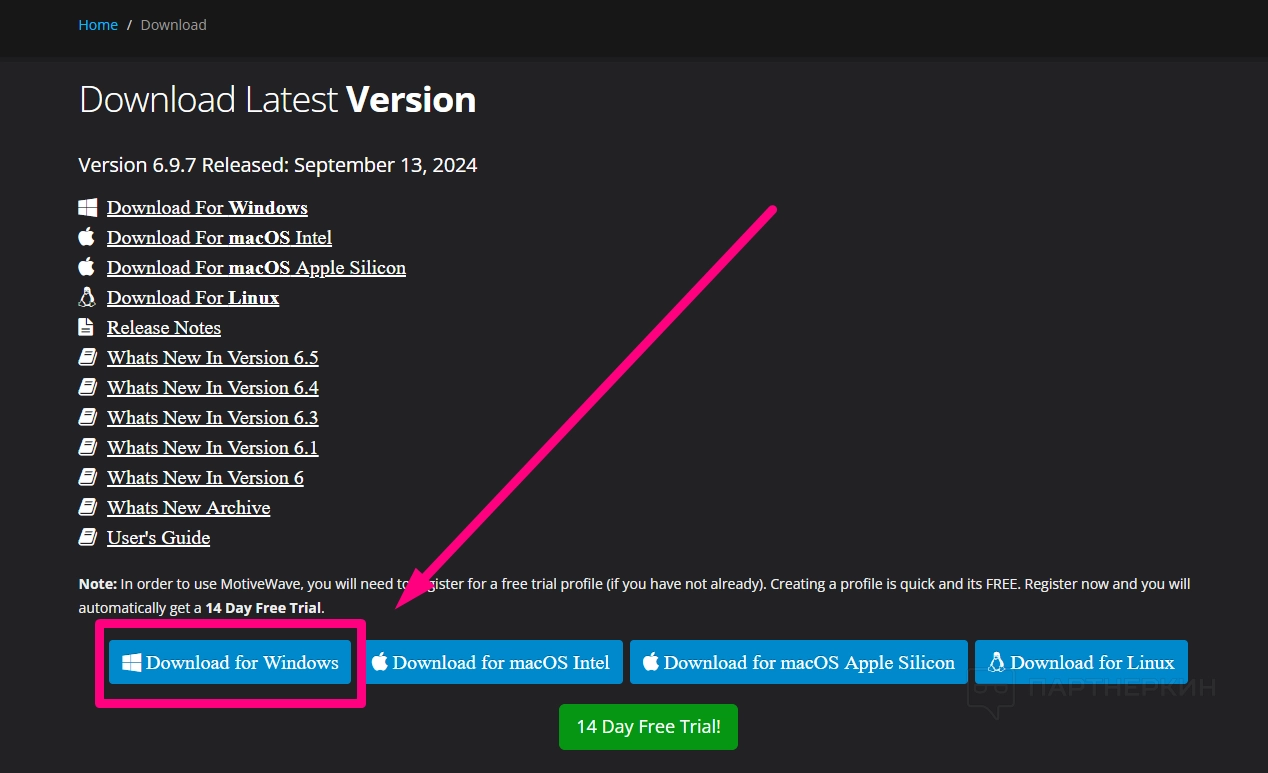Click the blue Download for Linux button

(1081, 662)
